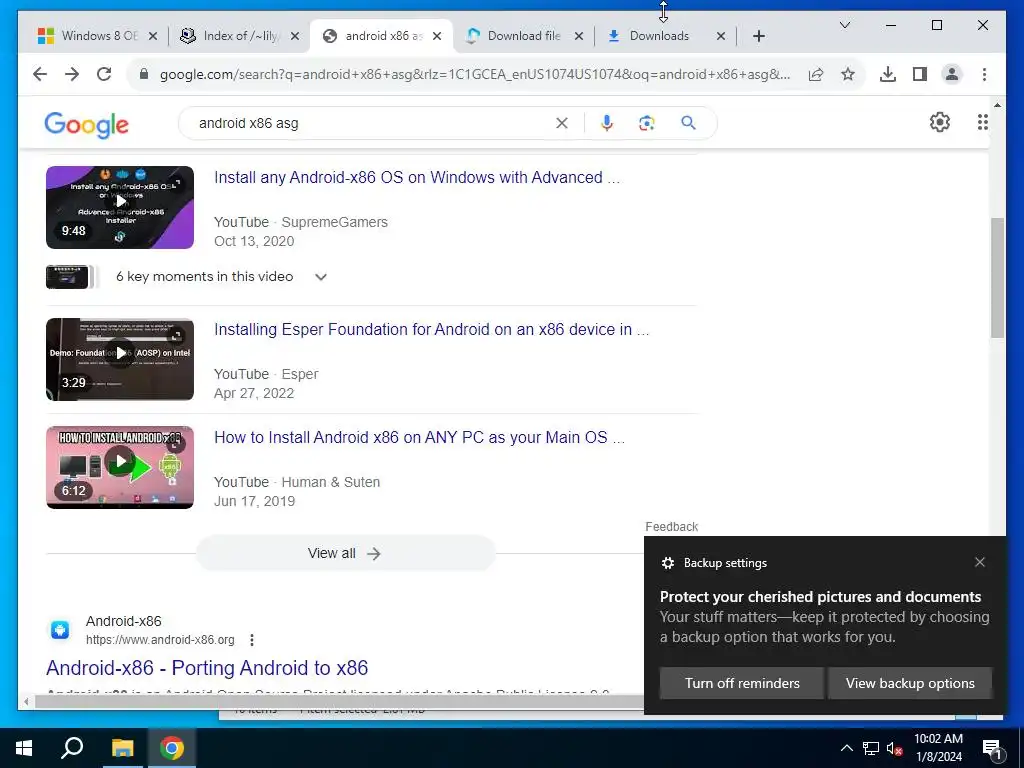Click View all videos button
Image resolution: width=1024 pixels, height=768 pixels.
pos(345,553)
